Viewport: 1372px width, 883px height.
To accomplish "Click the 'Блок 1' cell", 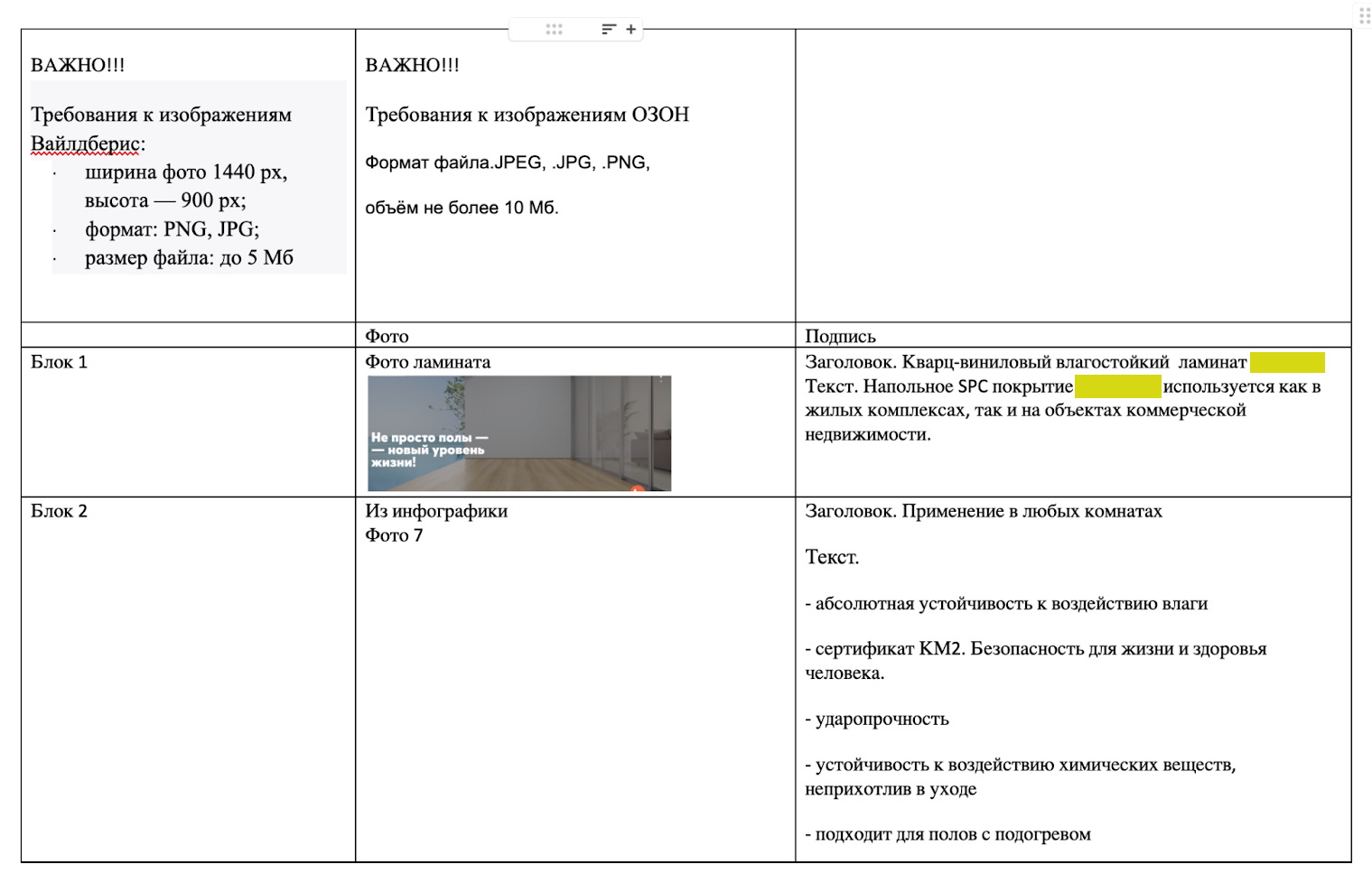I will click(x=60, y=363).
